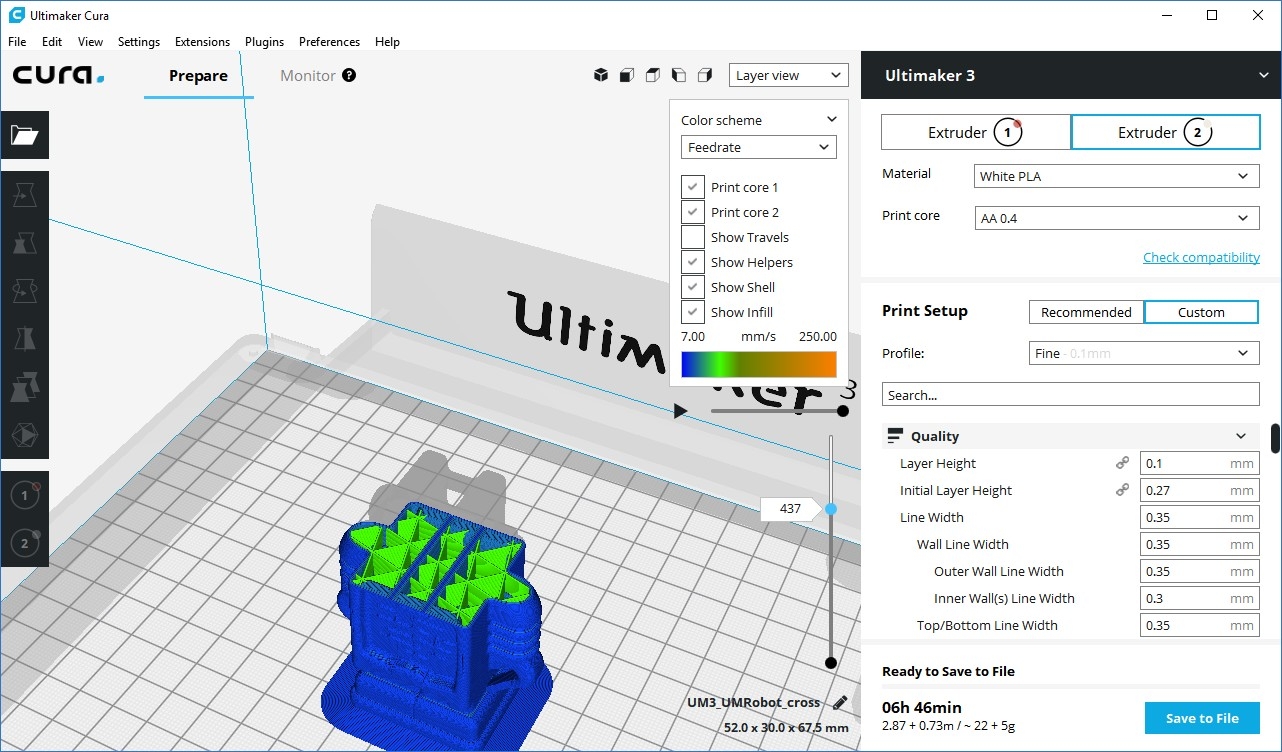Click the Cura logo
Image resolution: width=1282 pixels, height=752 pixels.
pos(58,75)
